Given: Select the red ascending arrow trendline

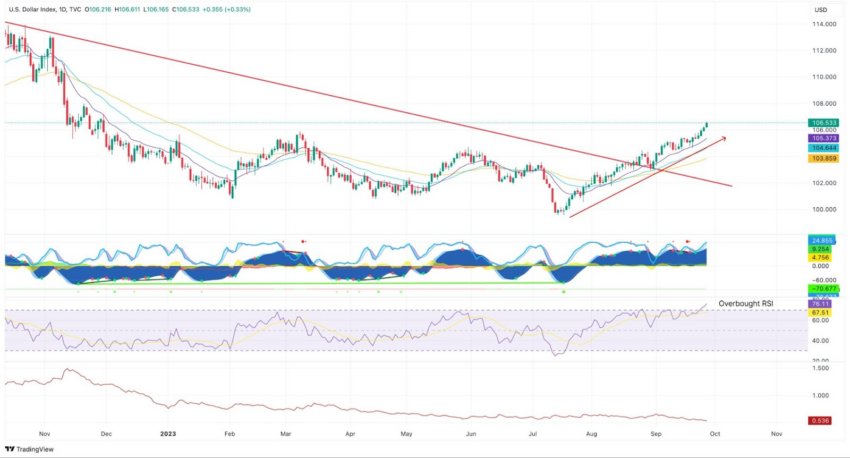Looking at the screenshot, I should pyautogui.click(x=648, y=177).
